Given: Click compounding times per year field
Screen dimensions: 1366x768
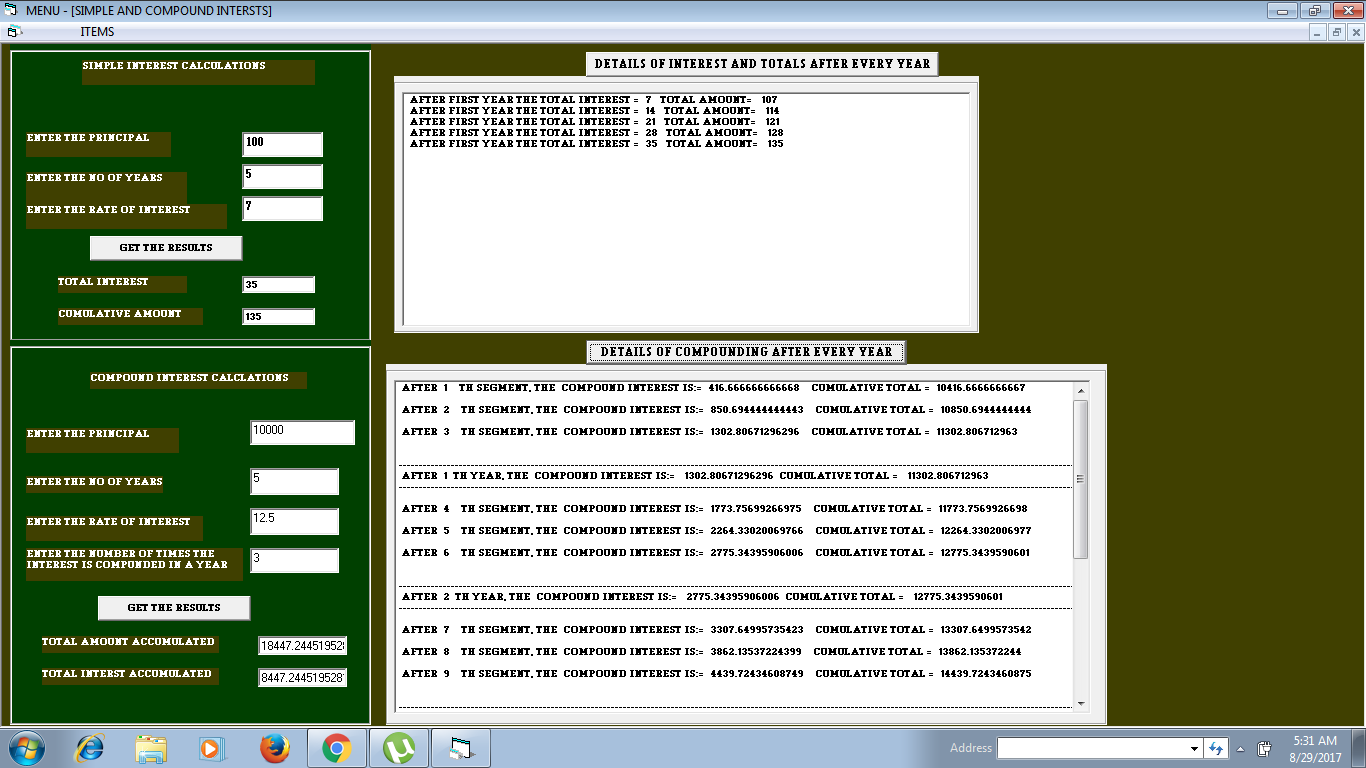Looking at the screenshot, I should coord(295,560).
